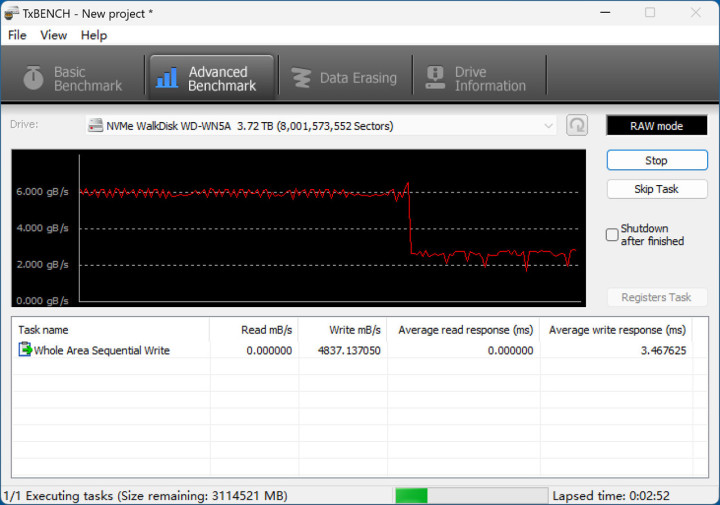The width and height of the screenshot is (720, 505).
Task: Click the 2.000 gB/s axis label
Action: 42,264
